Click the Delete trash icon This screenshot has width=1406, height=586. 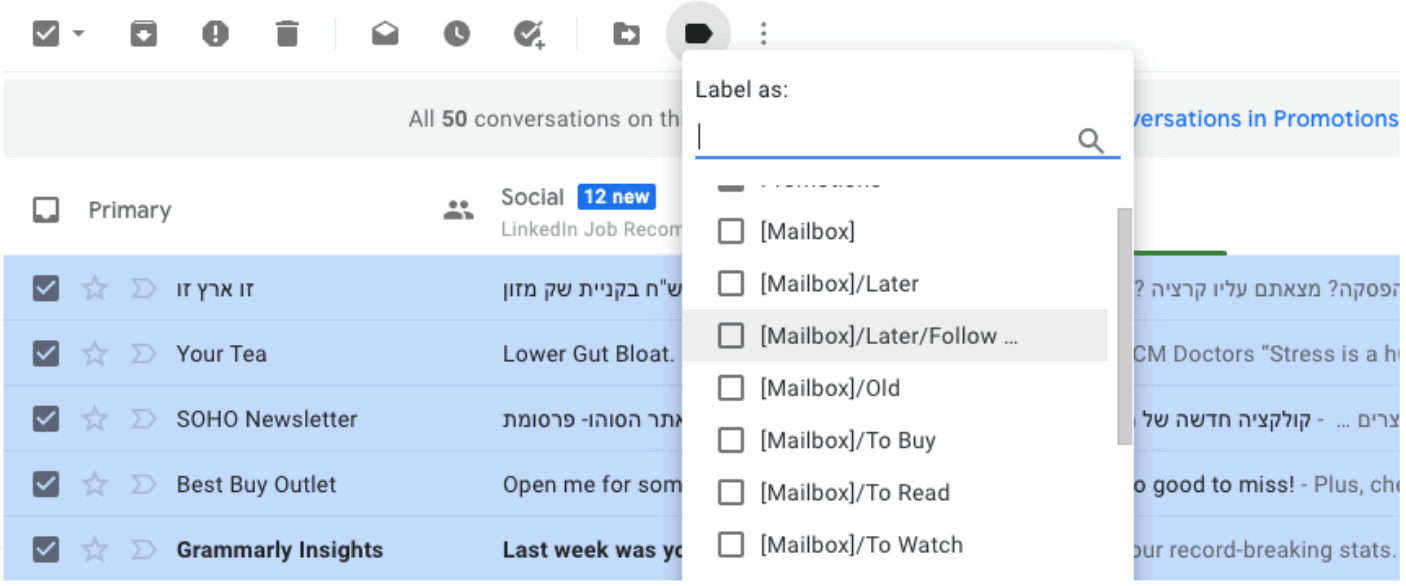[287, 34]
